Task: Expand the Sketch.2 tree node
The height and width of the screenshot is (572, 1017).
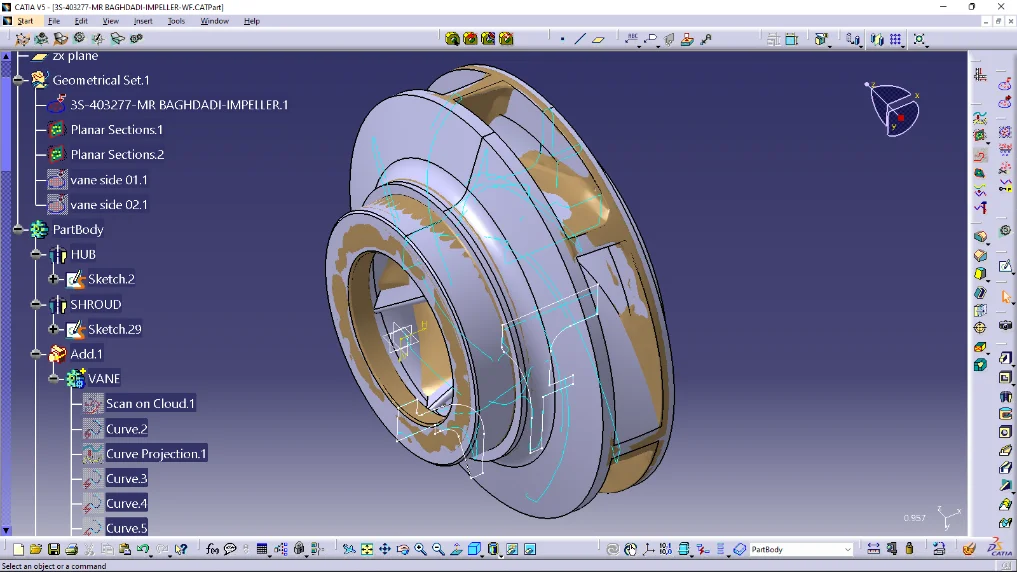Action: [54, 279]
